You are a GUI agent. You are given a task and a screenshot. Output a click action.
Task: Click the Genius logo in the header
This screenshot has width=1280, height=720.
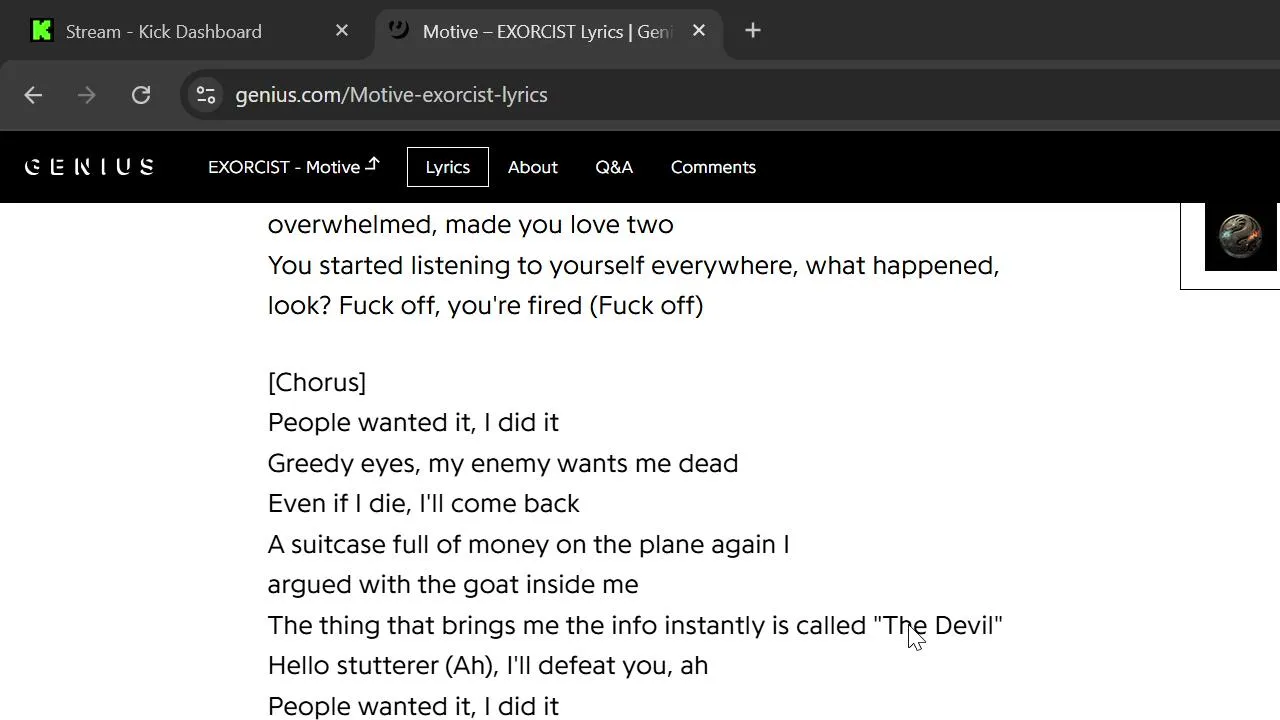(x=89, y=167)
